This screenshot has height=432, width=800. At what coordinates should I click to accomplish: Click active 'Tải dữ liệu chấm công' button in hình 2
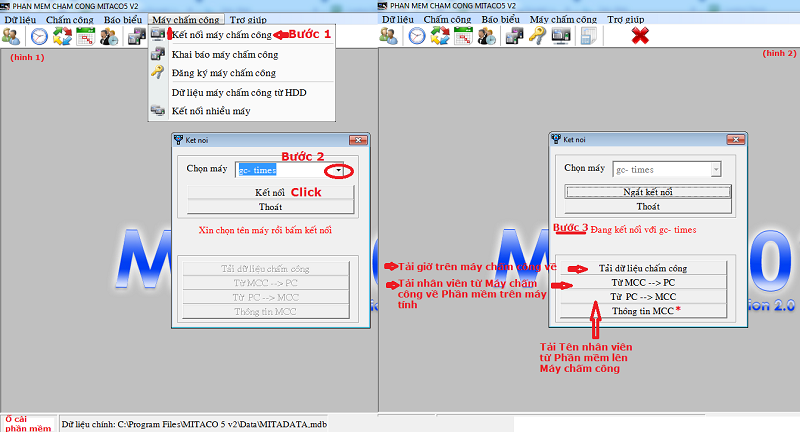643,268
